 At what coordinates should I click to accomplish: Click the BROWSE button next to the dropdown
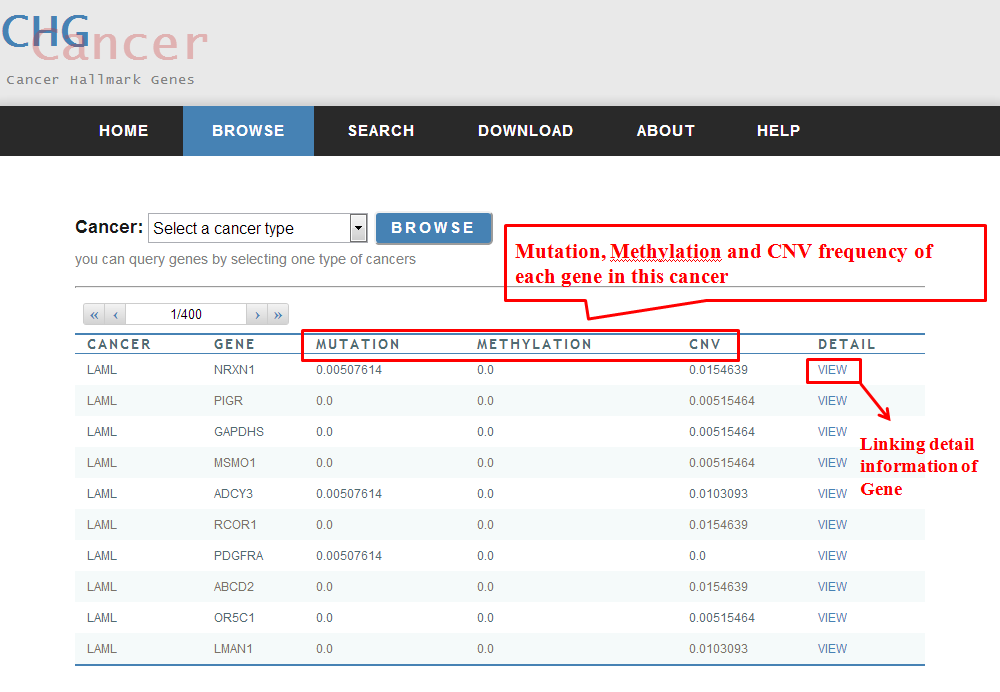pos(433,228)
